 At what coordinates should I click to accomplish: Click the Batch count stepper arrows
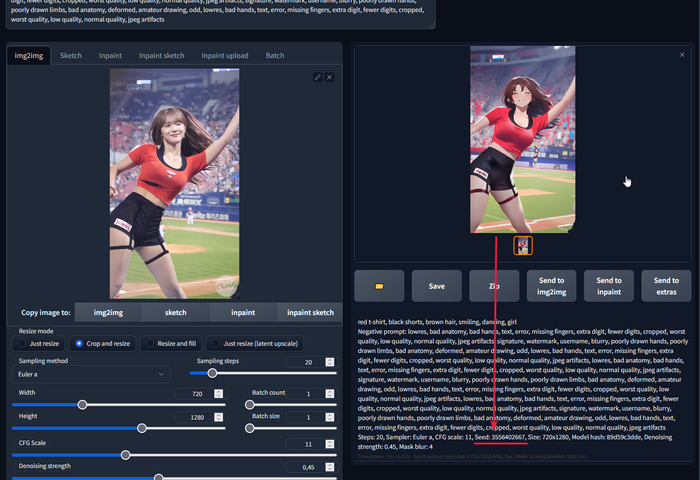coord(330,393)
